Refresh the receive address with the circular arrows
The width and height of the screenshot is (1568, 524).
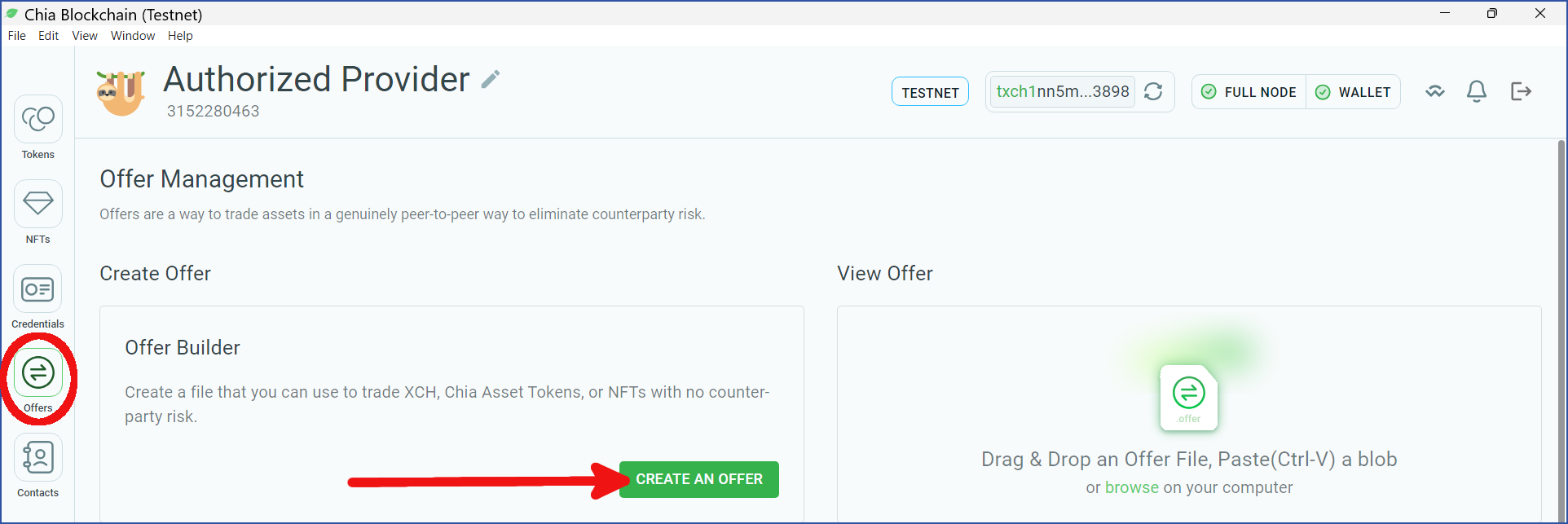click(1153, 91)
